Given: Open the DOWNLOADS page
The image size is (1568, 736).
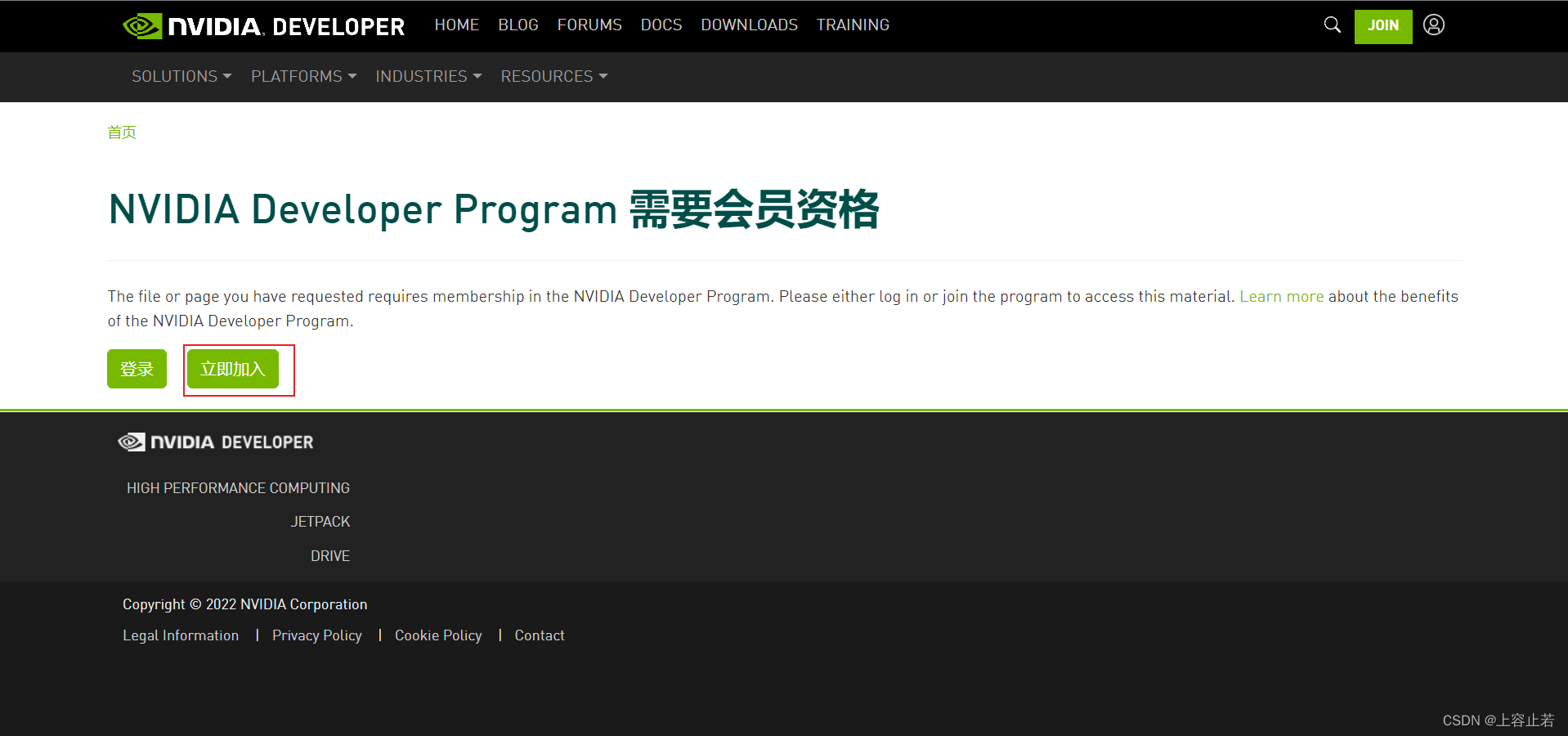Looking at the screenshot, I should point(748,25).
